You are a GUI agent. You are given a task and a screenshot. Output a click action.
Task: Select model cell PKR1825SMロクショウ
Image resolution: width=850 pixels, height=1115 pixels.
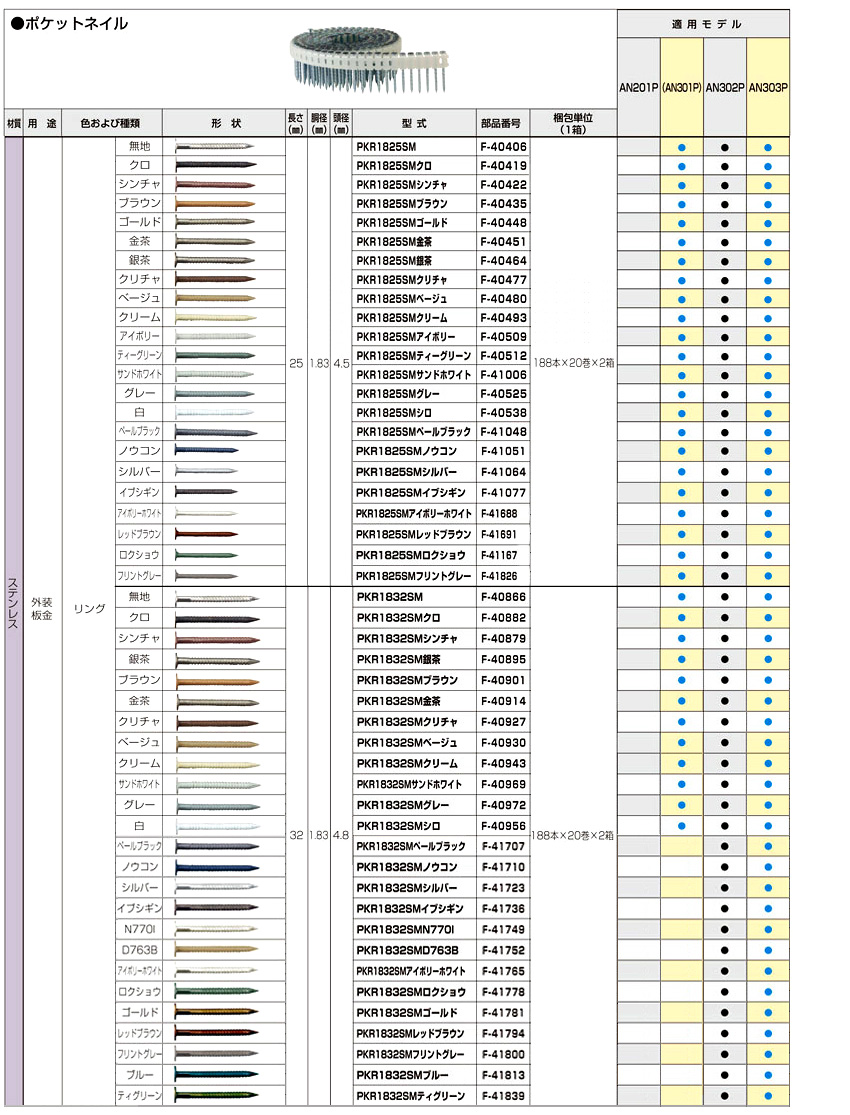pos(415,555)
